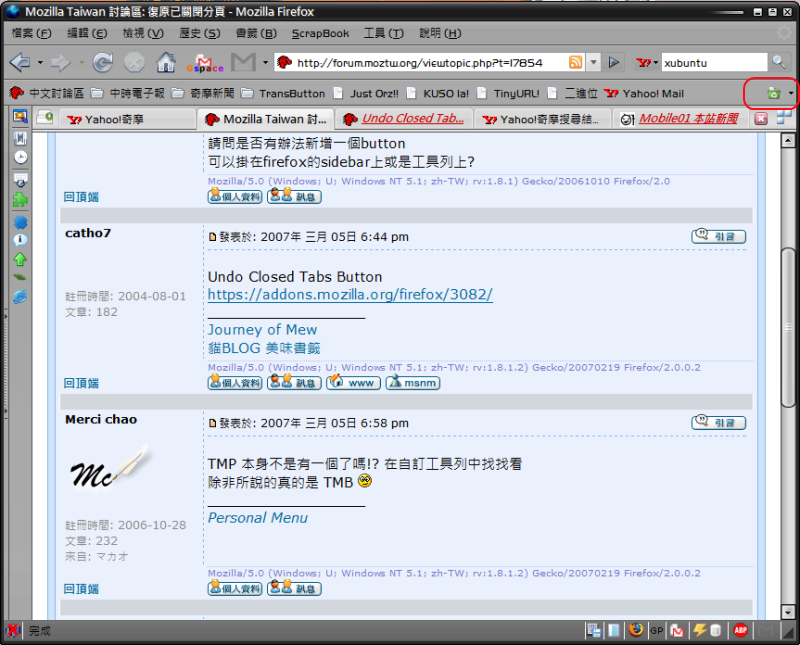The image size is (800, 645).
Task: Click 二進位 bookmark
Action: pyautogui.click(x=572, y=93)
